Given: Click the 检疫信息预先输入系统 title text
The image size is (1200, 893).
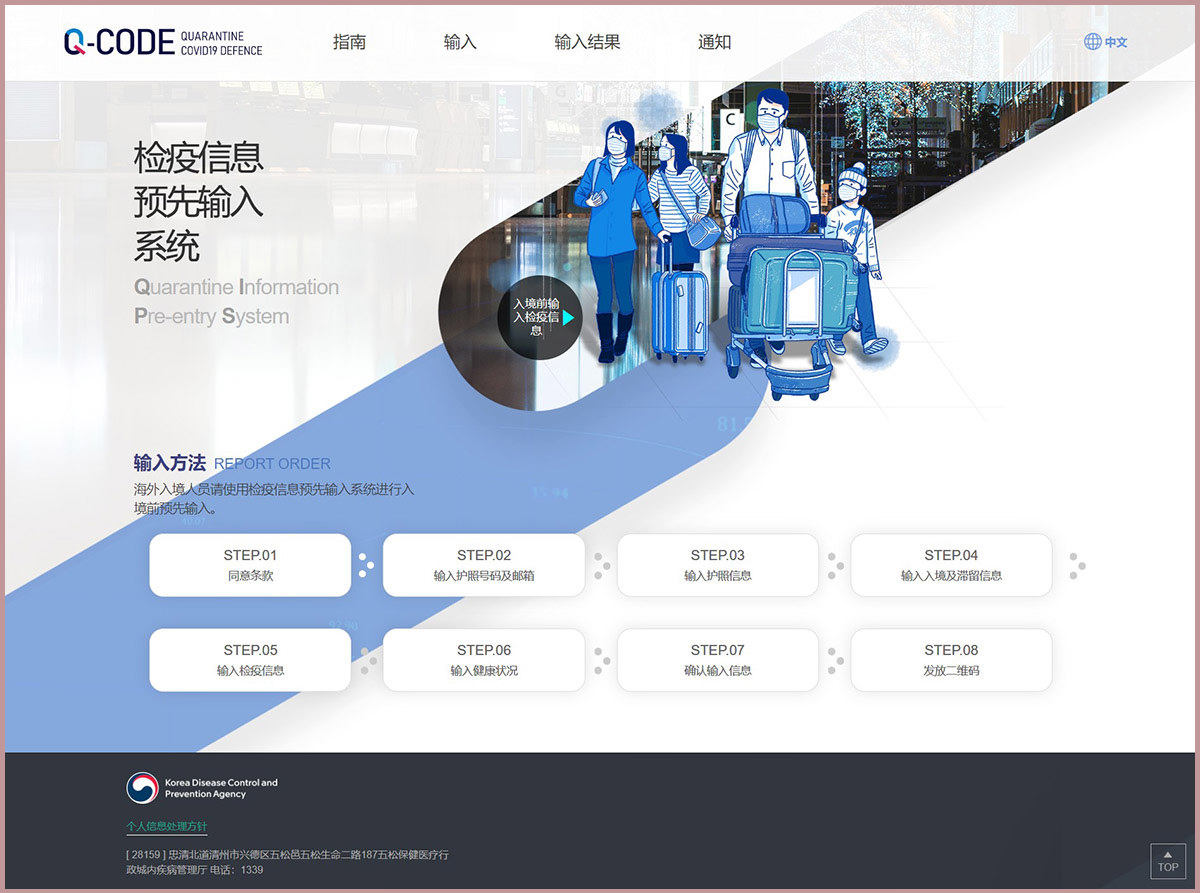Looking at the screenshot, I should (x=199, y=201).
